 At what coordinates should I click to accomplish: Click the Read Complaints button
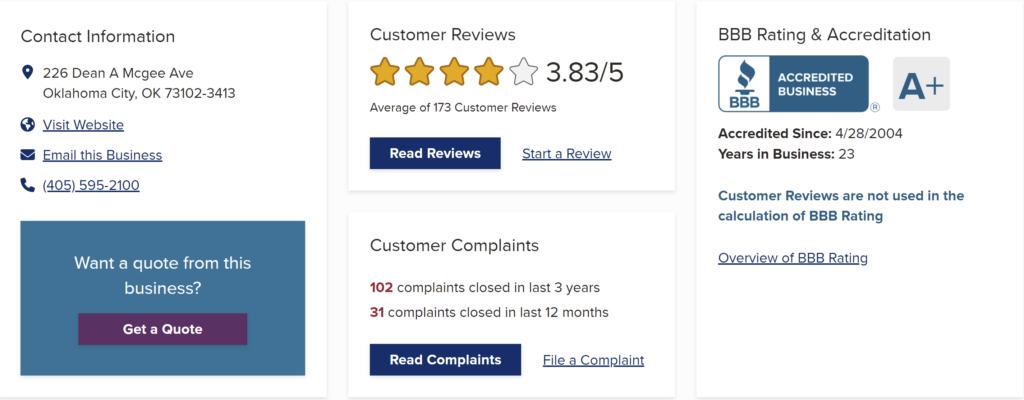click(445, 359)
